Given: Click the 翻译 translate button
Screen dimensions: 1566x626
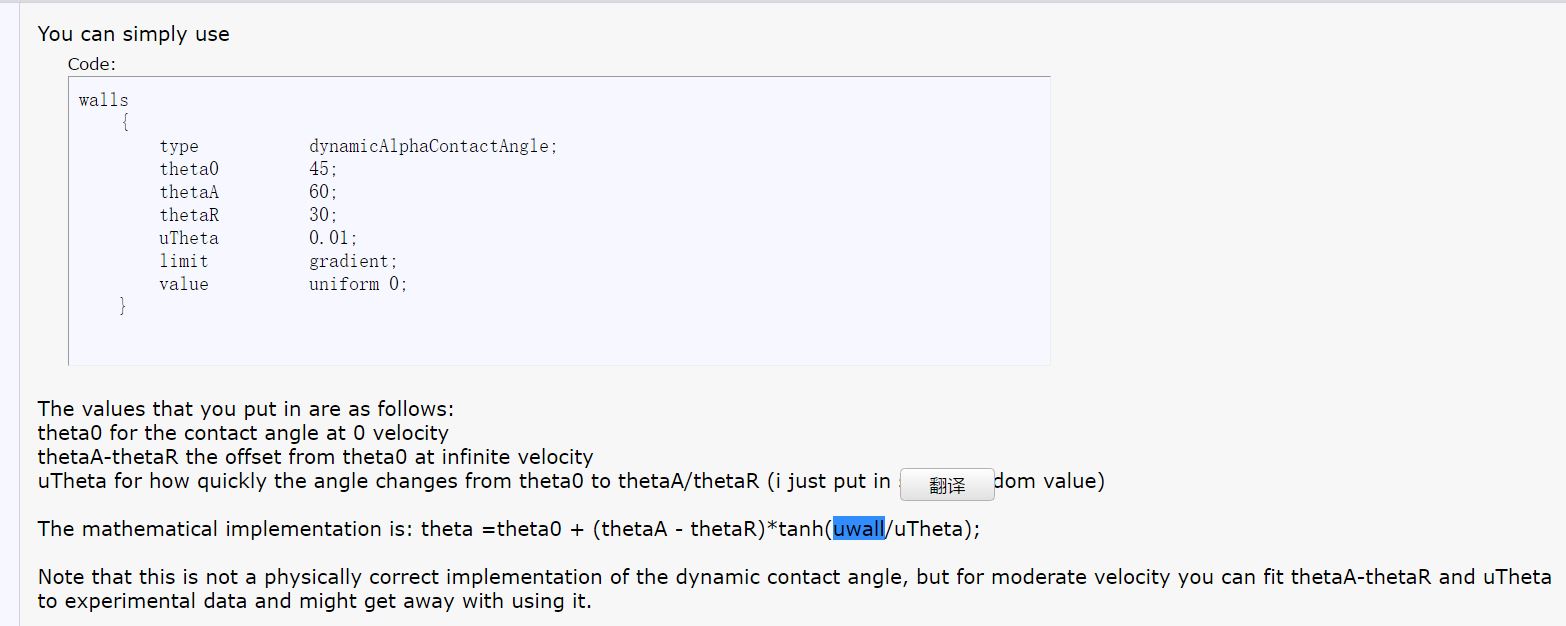Looking at the screenshot, I should pos(946,485).
